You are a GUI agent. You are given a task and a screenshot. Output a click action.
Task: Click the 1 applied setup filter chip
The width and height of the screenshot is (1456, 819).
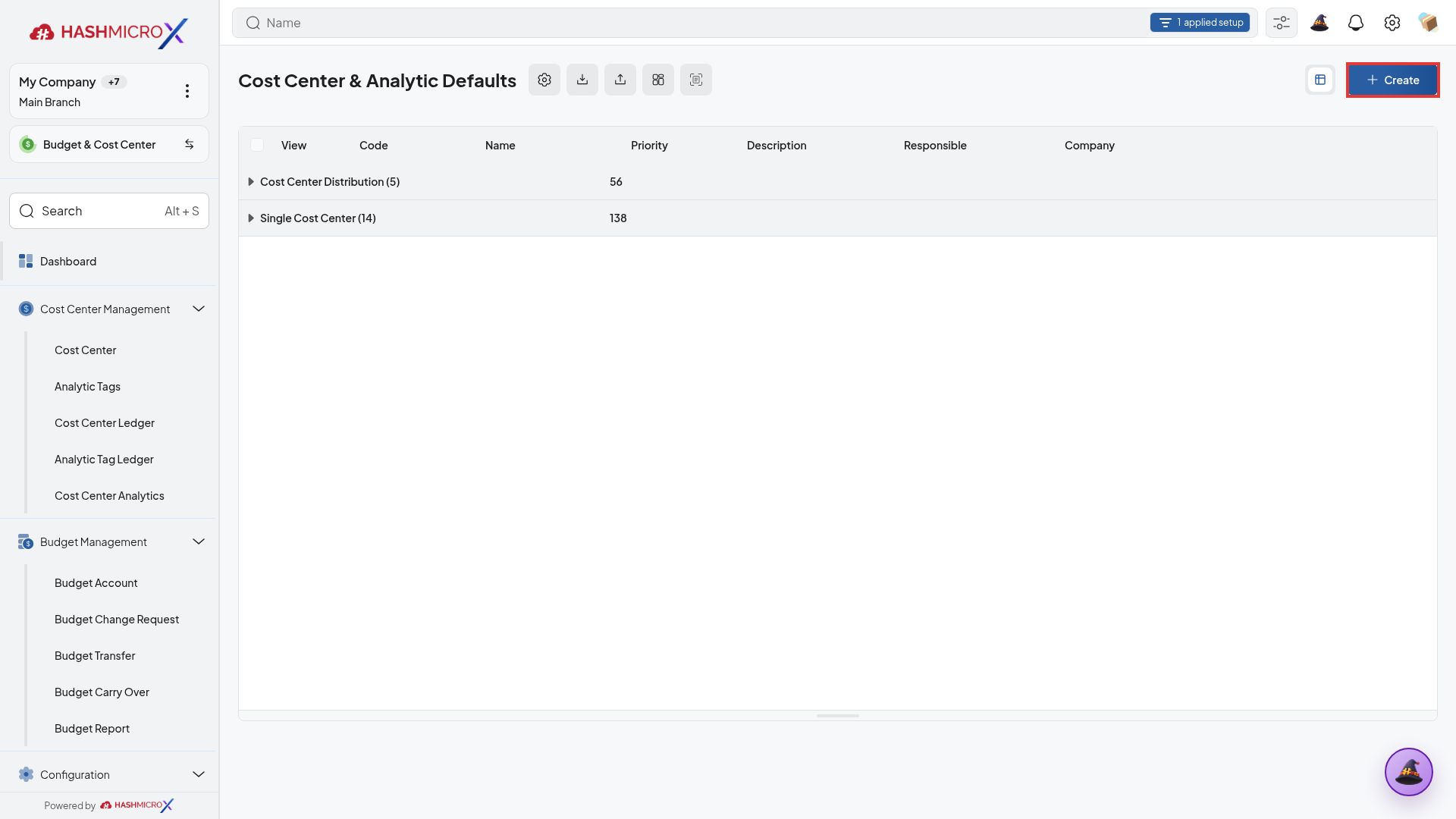(1200, 23)
